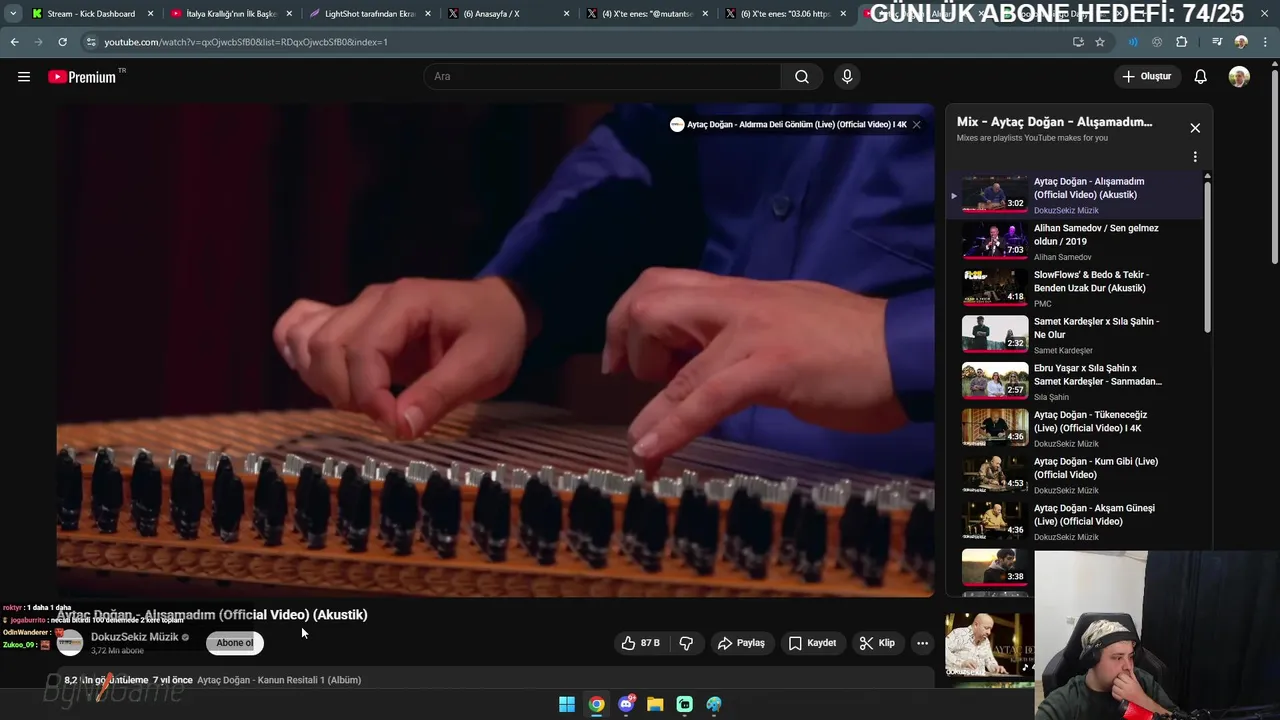Screen dimensions: 1280x720
Task: Open the notifications bell
Action: 1201,77
